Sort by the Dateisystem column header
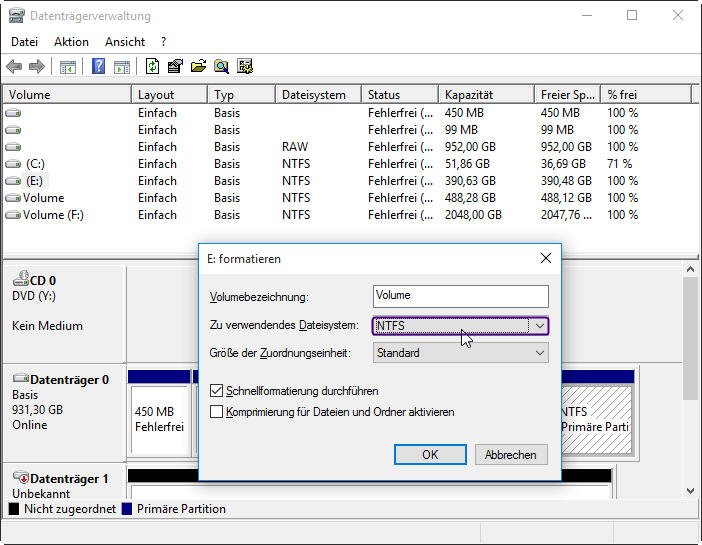The image size is (702, 545). [318, 95]
